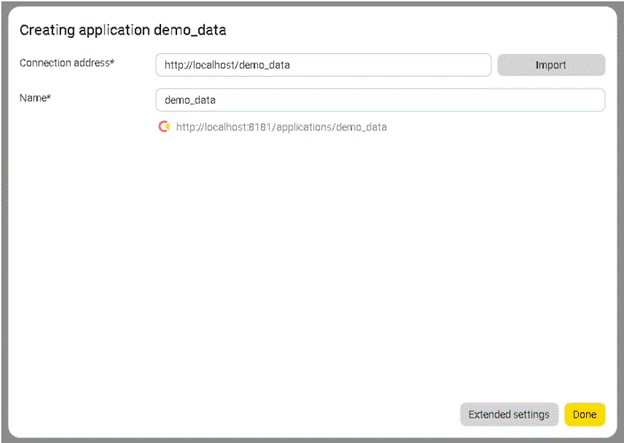Open Extended settings

click(509, 414)
